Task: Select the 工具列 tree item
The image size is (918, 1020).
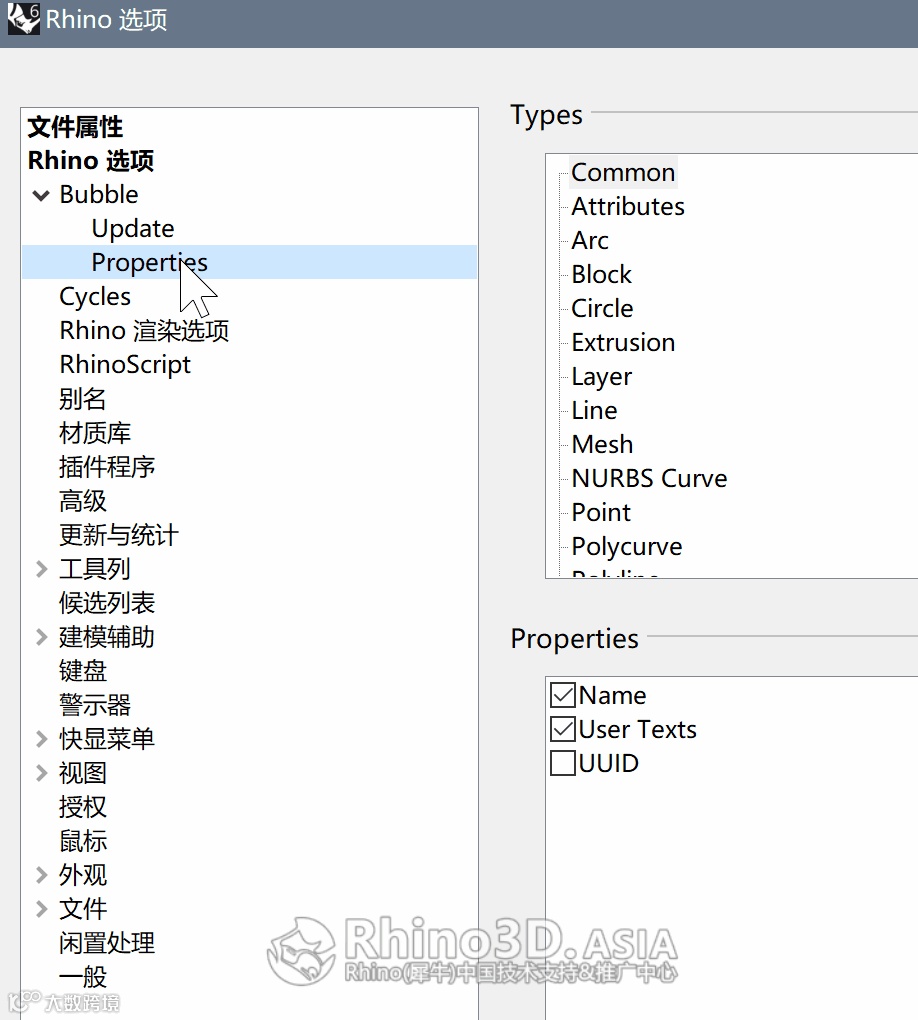Action: coord(94,569)
